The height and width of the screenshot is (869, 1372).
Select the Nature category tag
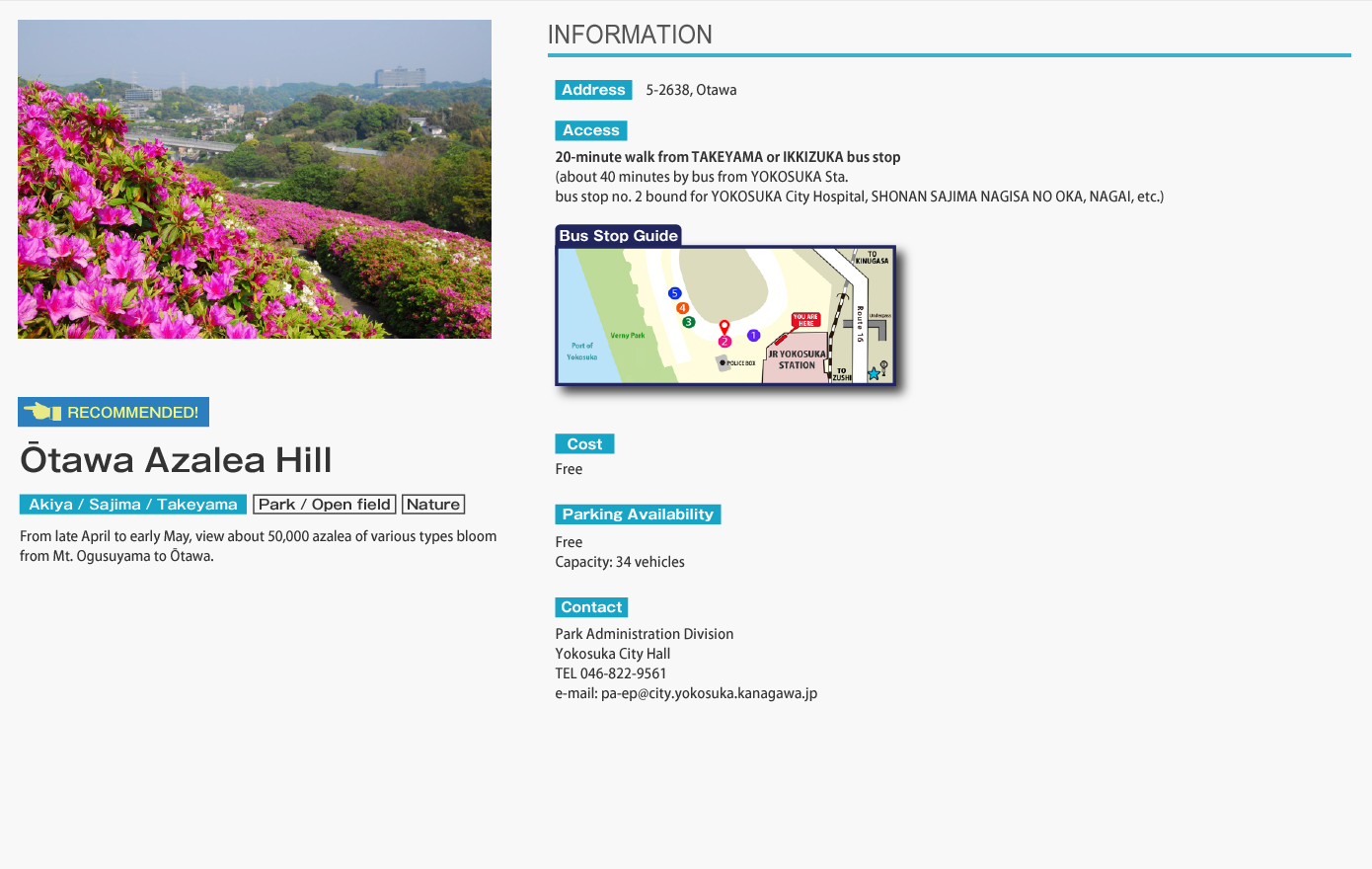[x=433, y=505]
